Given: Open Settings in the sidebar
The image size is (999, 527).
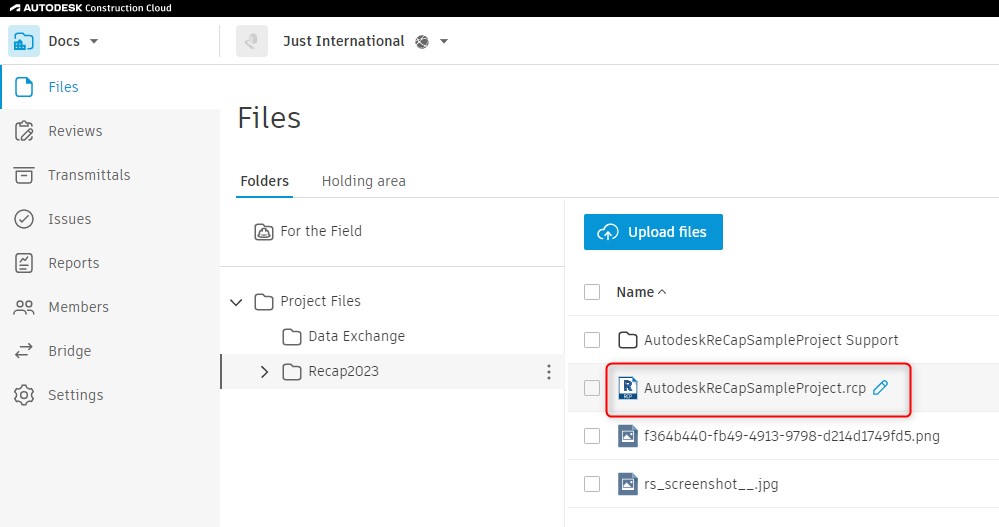Looking at the screenshot, I should (x=75, y=395).
